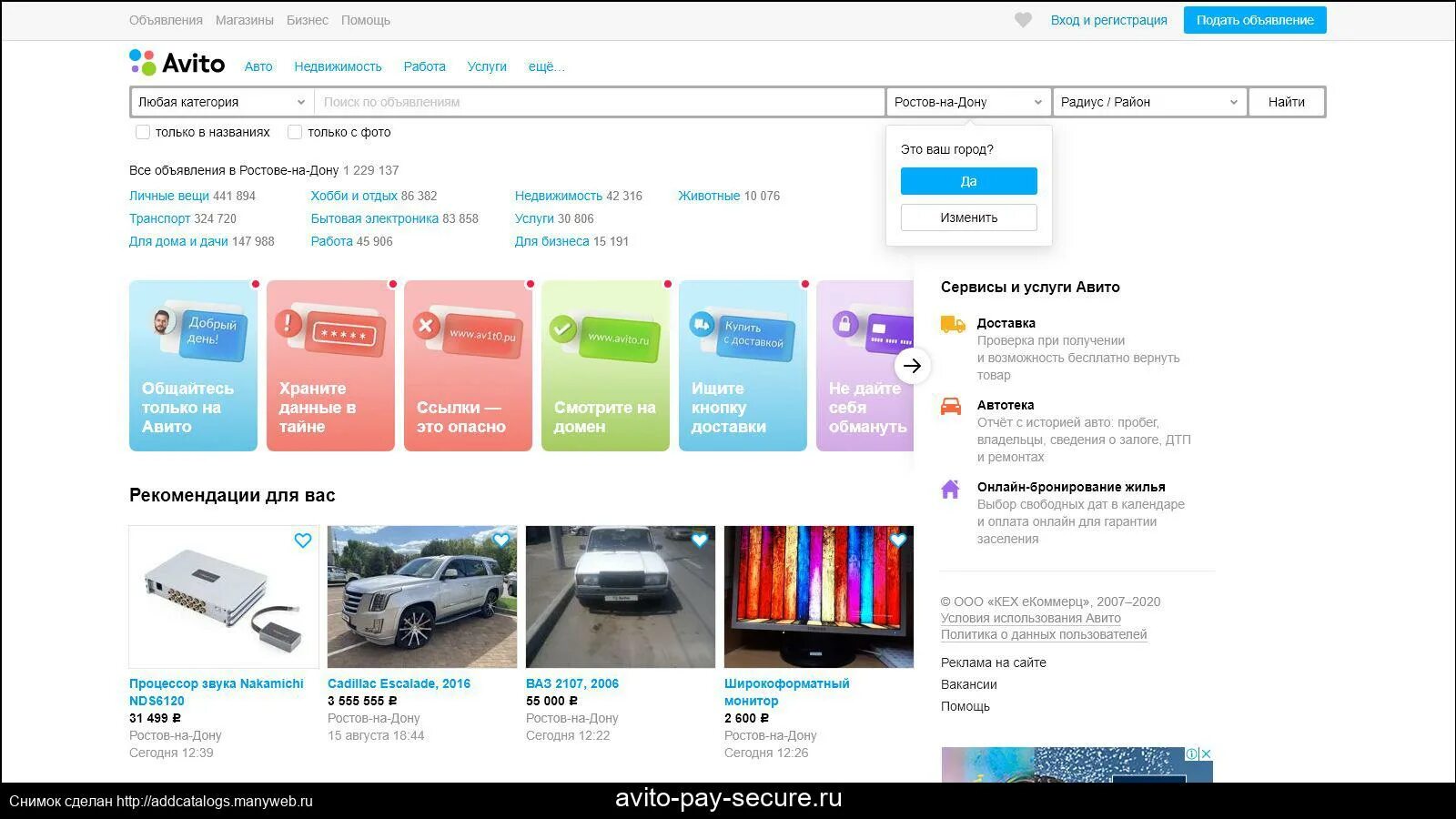
Task: Open Объявления in top menu
Action: (166, 20)
